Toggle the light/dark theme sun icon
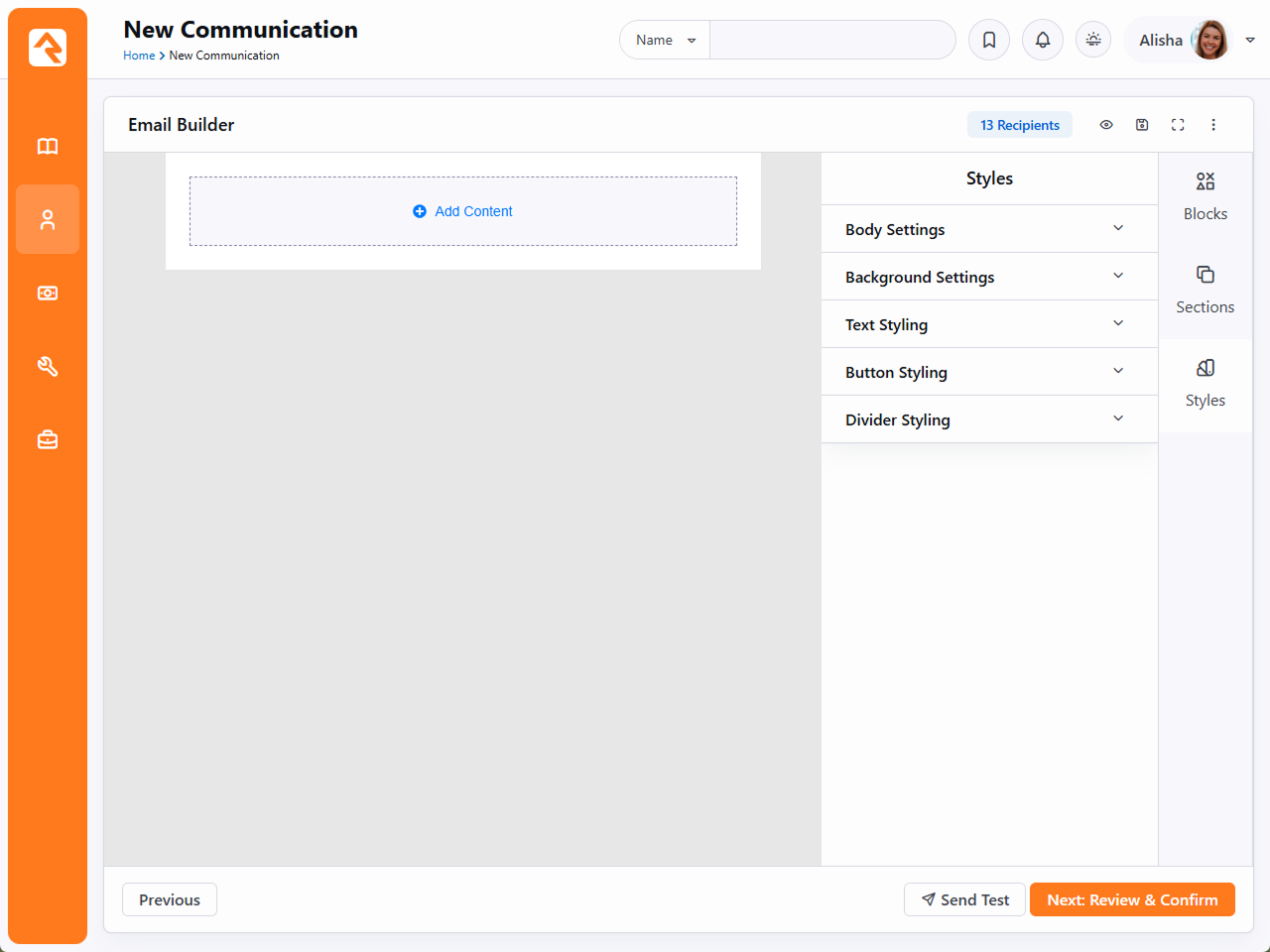Image resolution: width=1270 pixels, height=952 pixels. (x=1093, y=40)
